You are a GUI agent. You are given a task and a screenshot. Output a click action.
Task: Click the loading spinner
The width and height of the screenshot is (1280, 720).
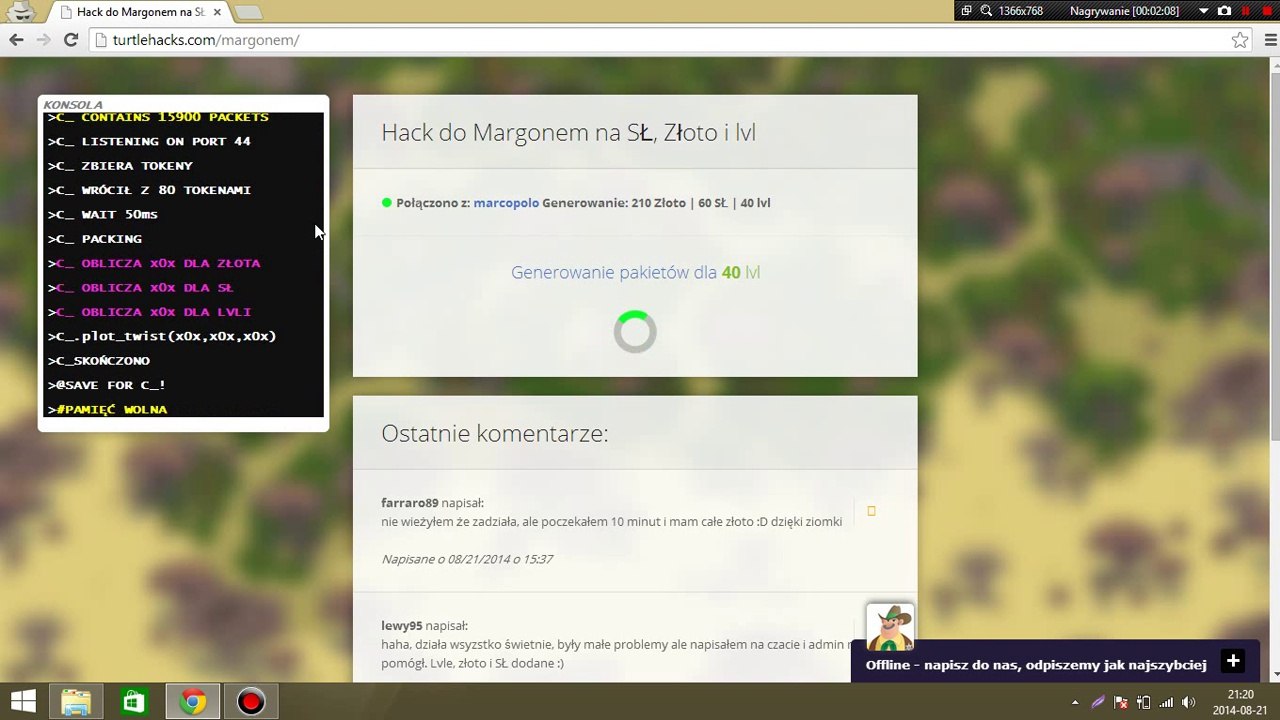[635, 332]
